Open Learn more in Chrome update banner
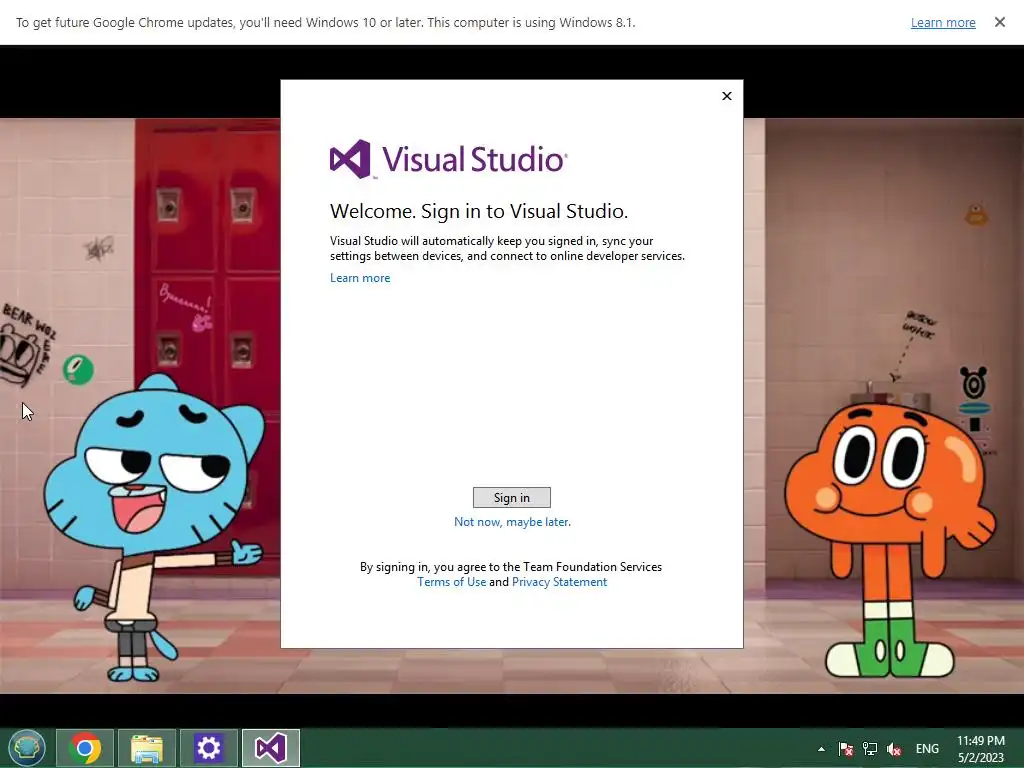 [943, 22]
